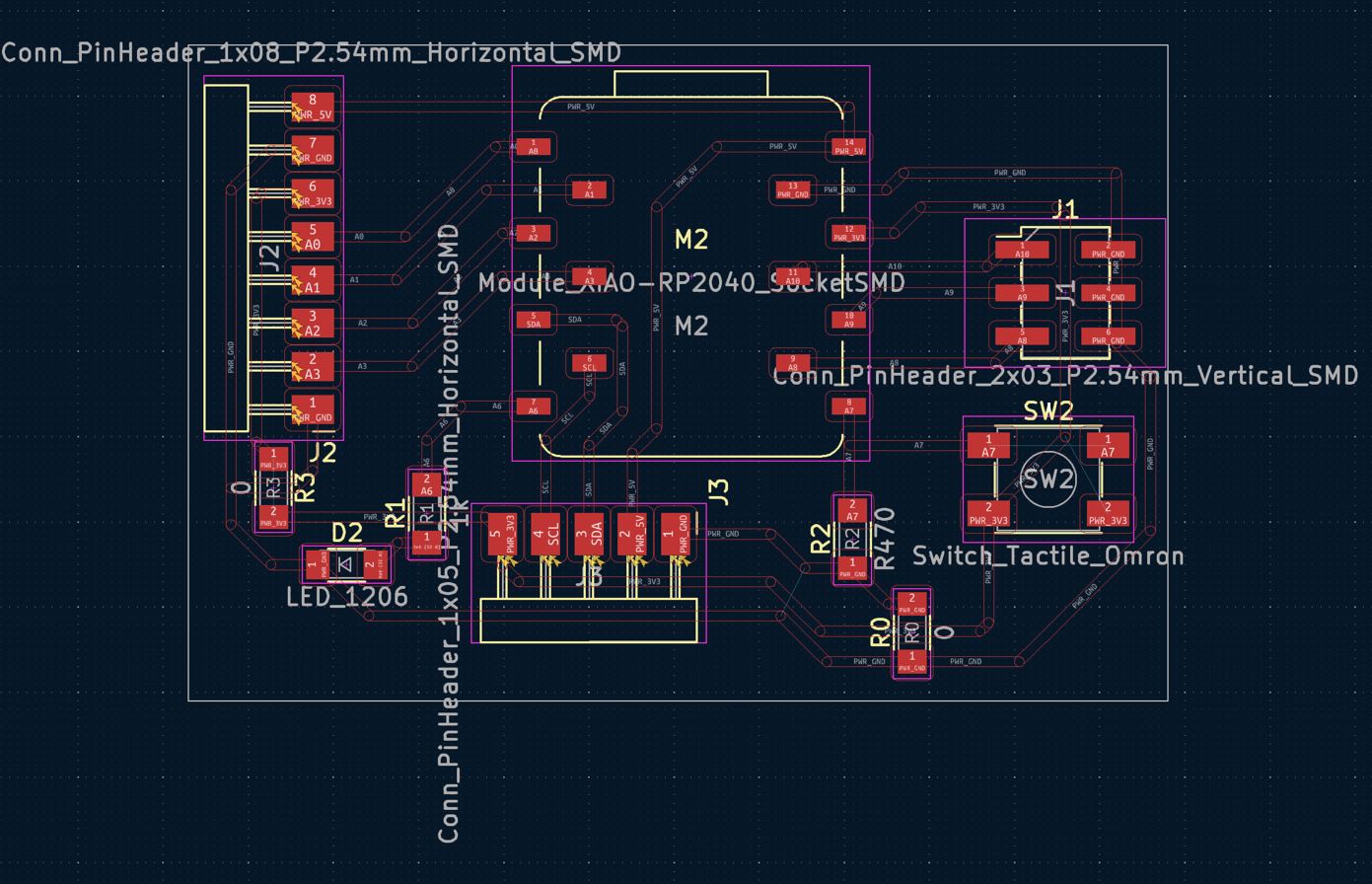Select pad 5 A0 of connector J2

[313, 237]
